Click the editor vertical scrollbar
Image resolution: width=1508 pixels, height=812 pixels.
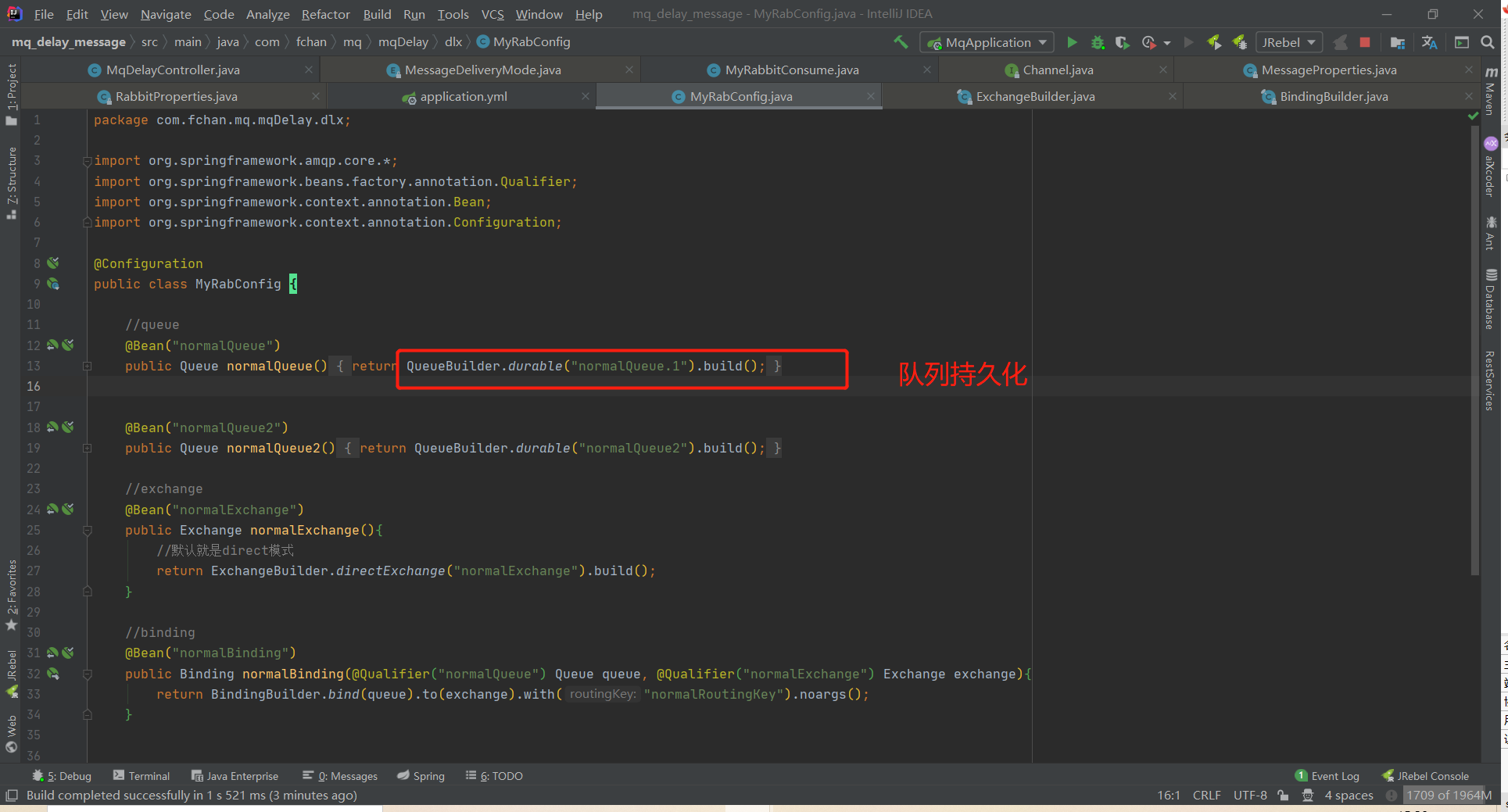pos(1475,352)
